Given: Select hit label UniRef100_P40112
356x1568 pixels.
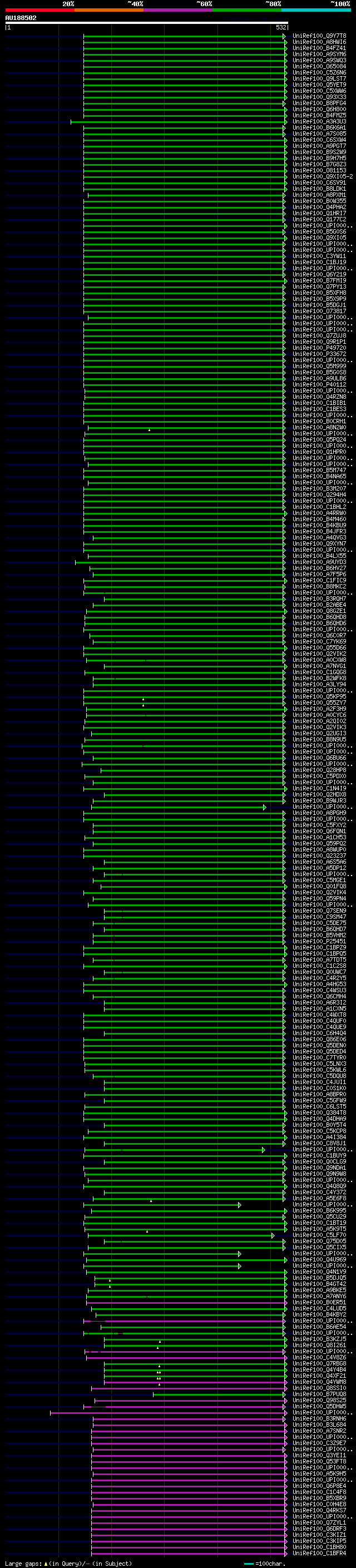Looking at the screenshot, I should click(319, 385).
